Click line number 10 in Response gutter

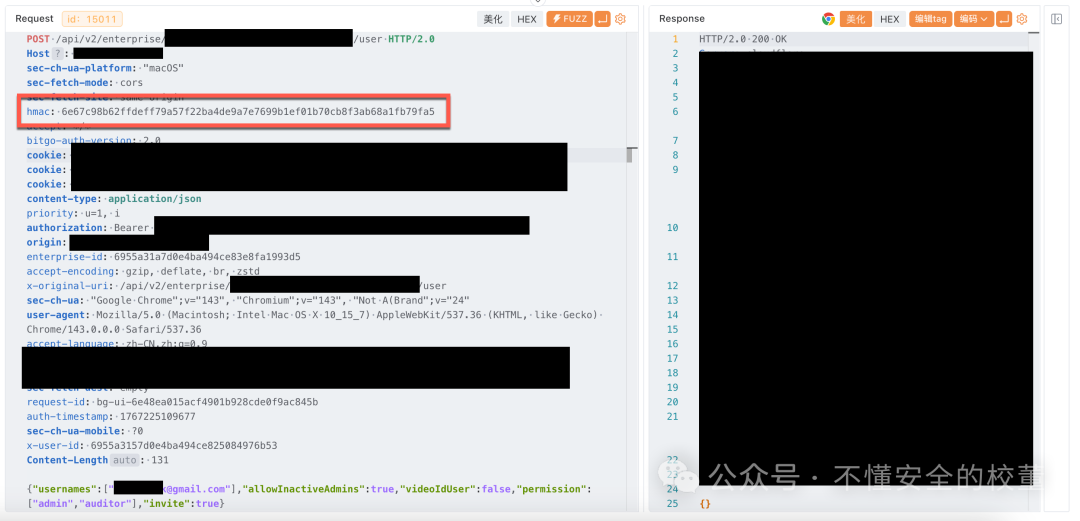673,227
